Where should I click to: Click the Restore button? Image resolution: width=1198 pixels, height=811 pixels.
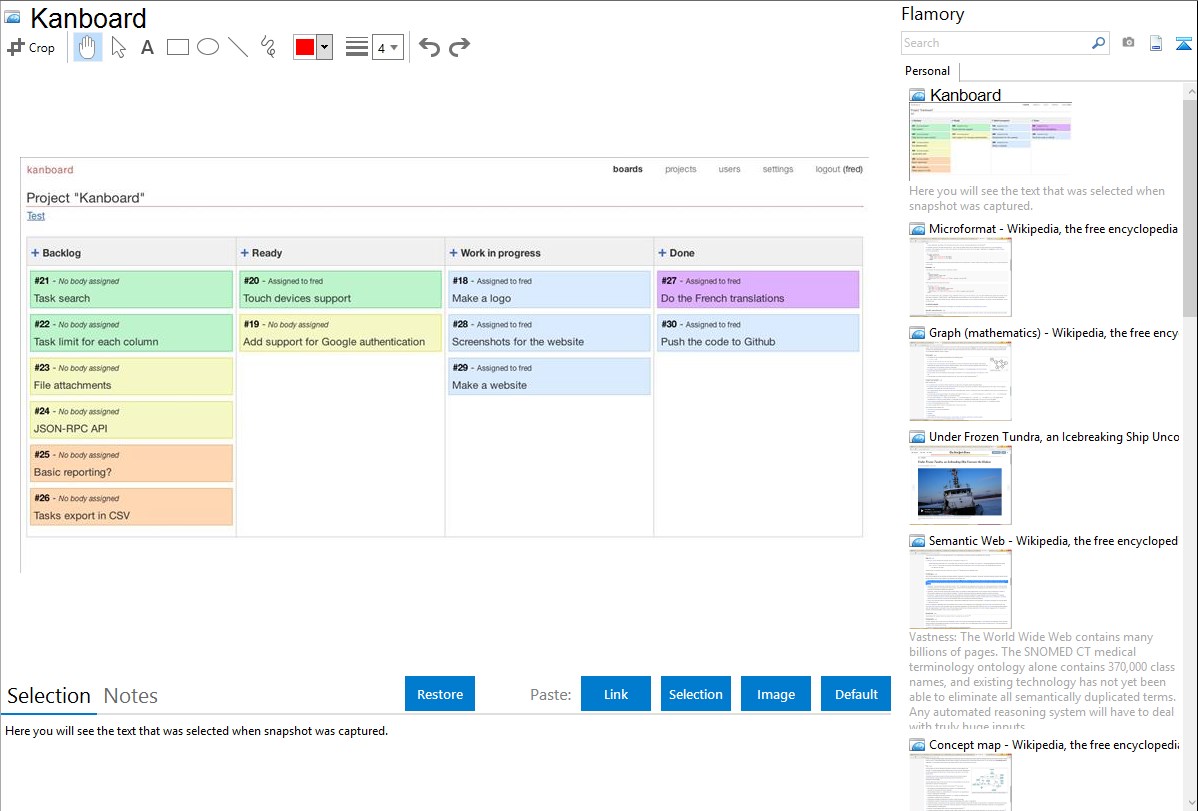(440, 694)
